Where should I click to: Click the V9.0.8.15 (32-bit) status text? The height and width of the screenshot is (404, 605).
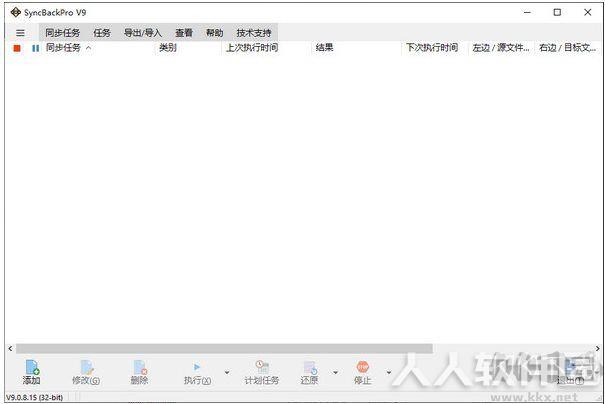(x=35, y=397)
